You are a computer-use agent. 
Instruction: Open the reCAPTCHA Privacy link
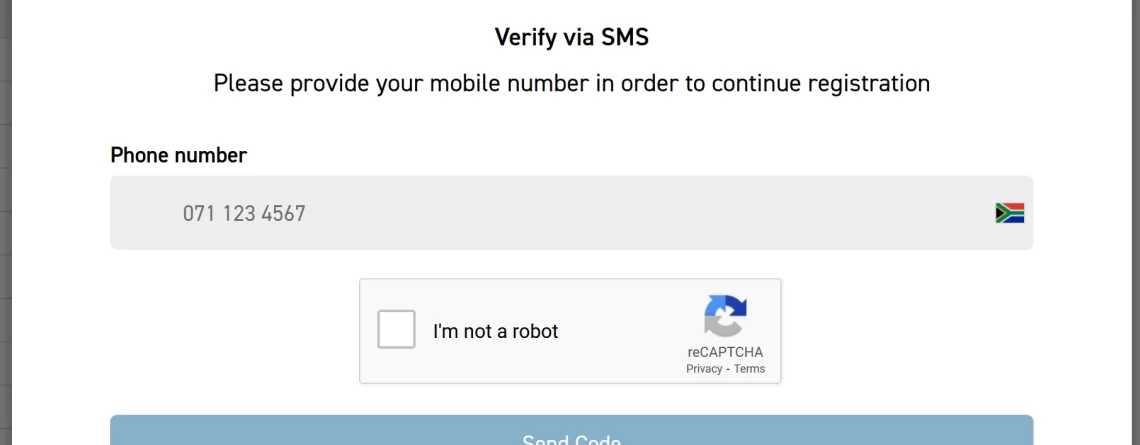pos(704,369)
